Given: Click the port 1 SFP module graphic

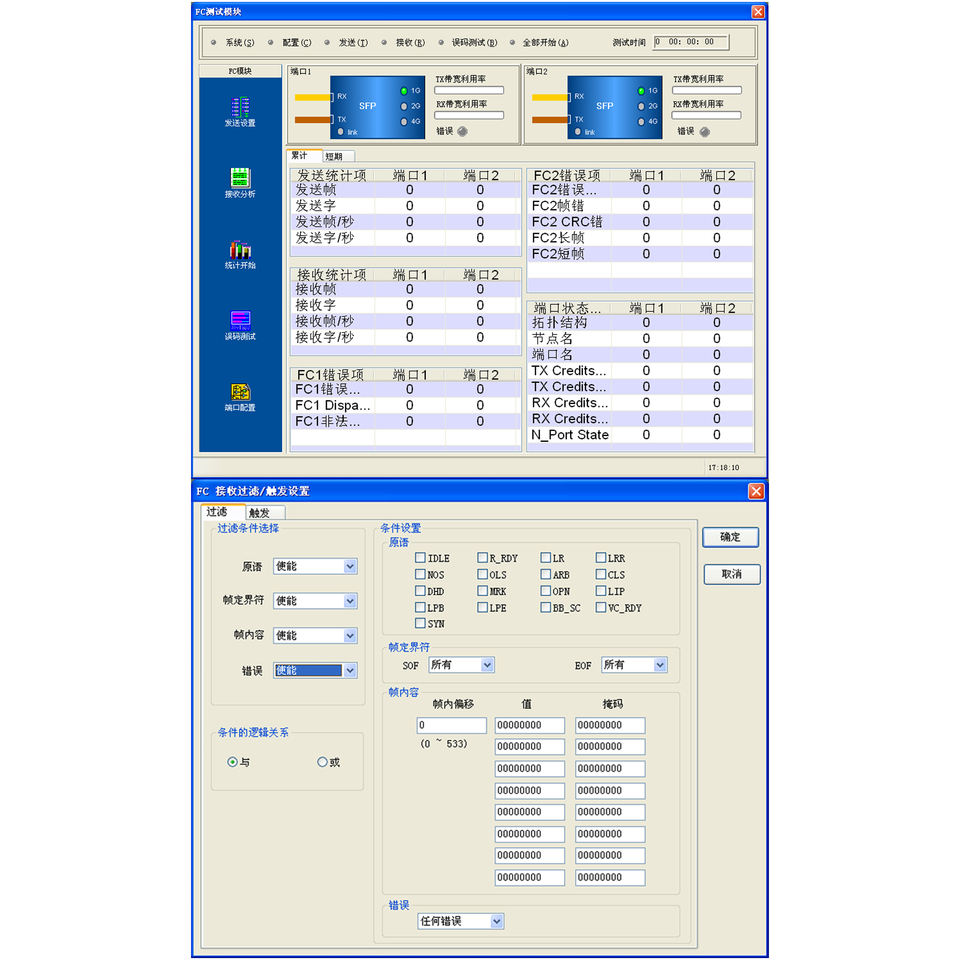Looking at the screenshot, I should 377,107.
